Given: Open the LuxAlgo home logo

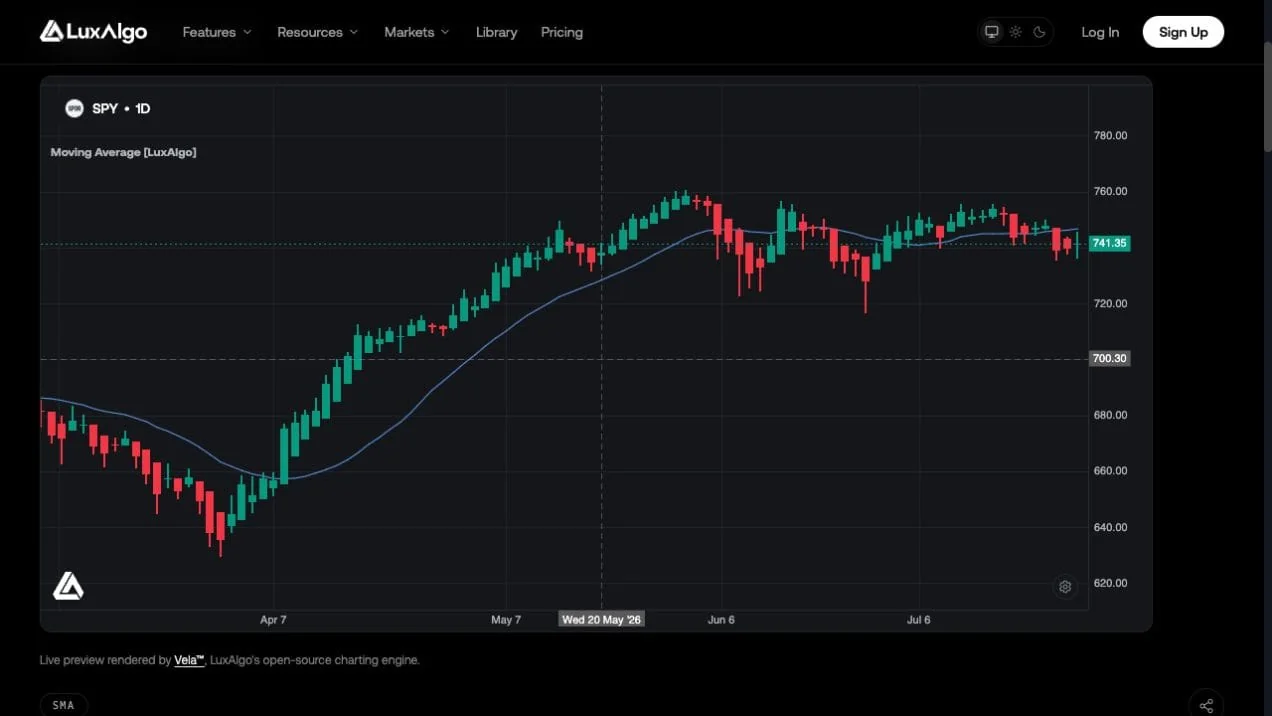Looking at the screenshot, I should [x=93, y=32].
